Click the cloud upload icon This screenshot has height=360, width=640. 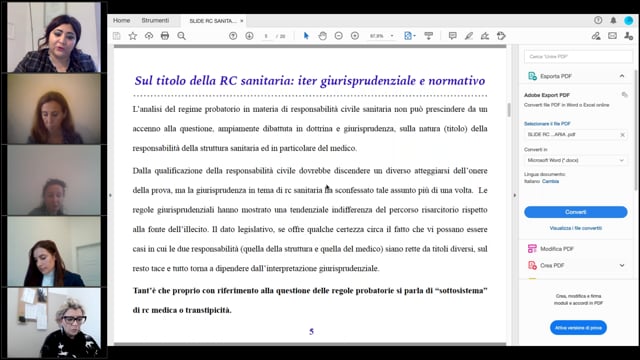click(149, 36)
